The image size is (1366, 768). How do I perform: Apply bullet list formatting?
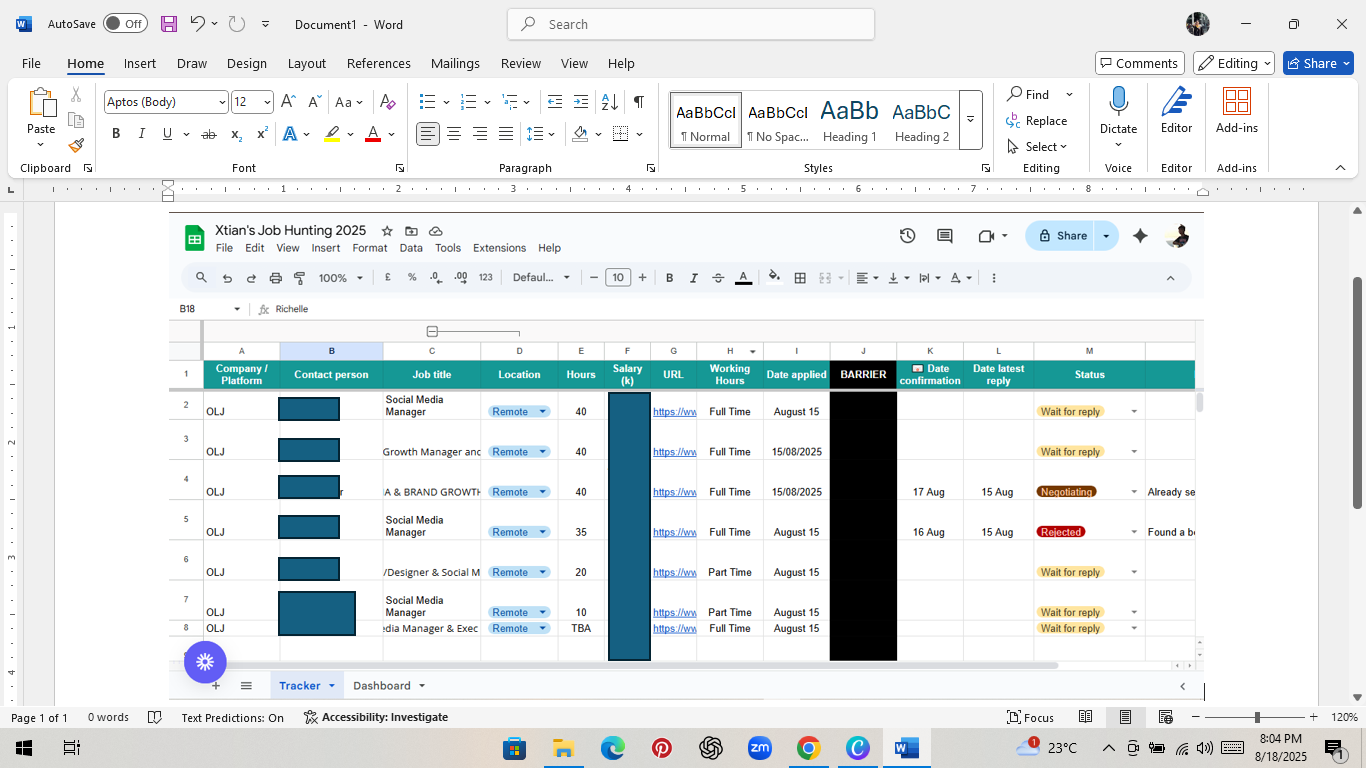click(x=428, y=102)
